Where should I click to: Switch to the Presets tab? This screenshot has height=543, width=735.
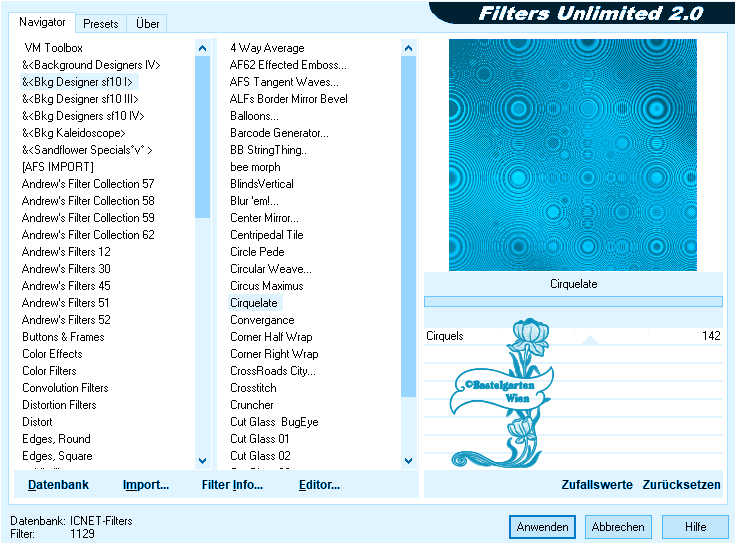pyautogui.click(x=100, y=23)
